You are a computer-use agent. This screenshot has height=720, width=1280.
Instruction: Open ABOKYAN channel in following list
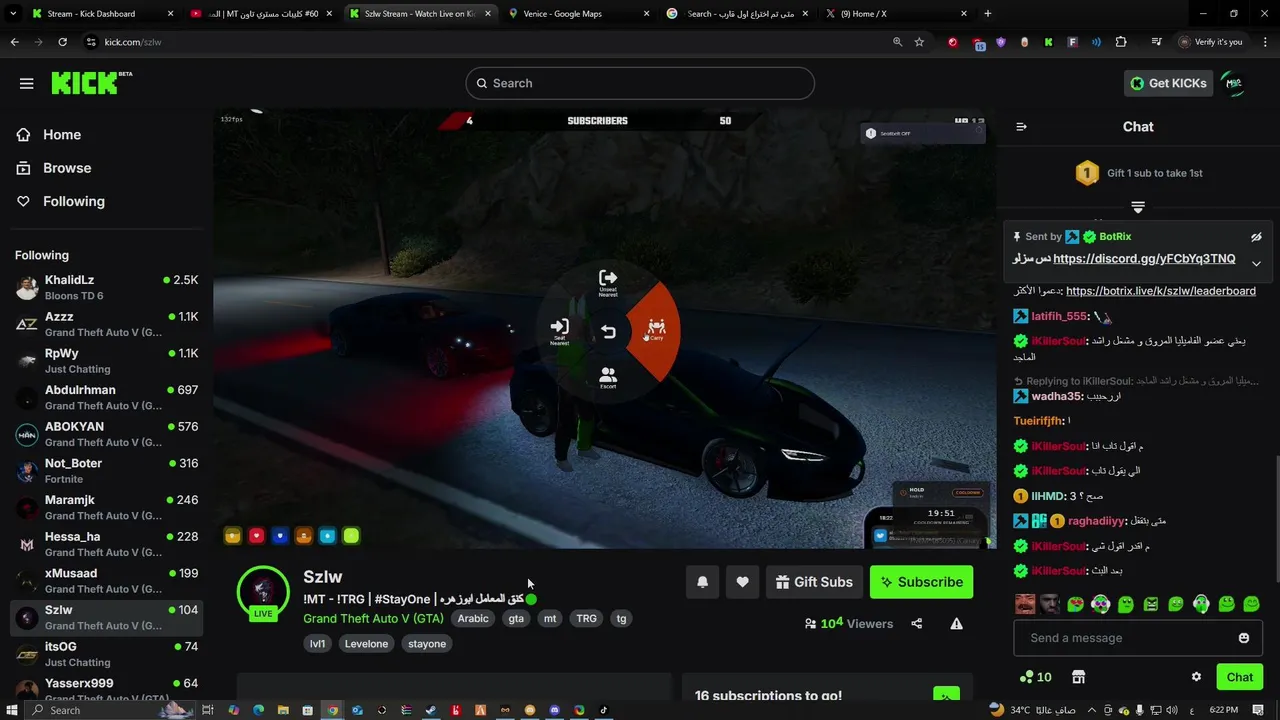[106, 434]
